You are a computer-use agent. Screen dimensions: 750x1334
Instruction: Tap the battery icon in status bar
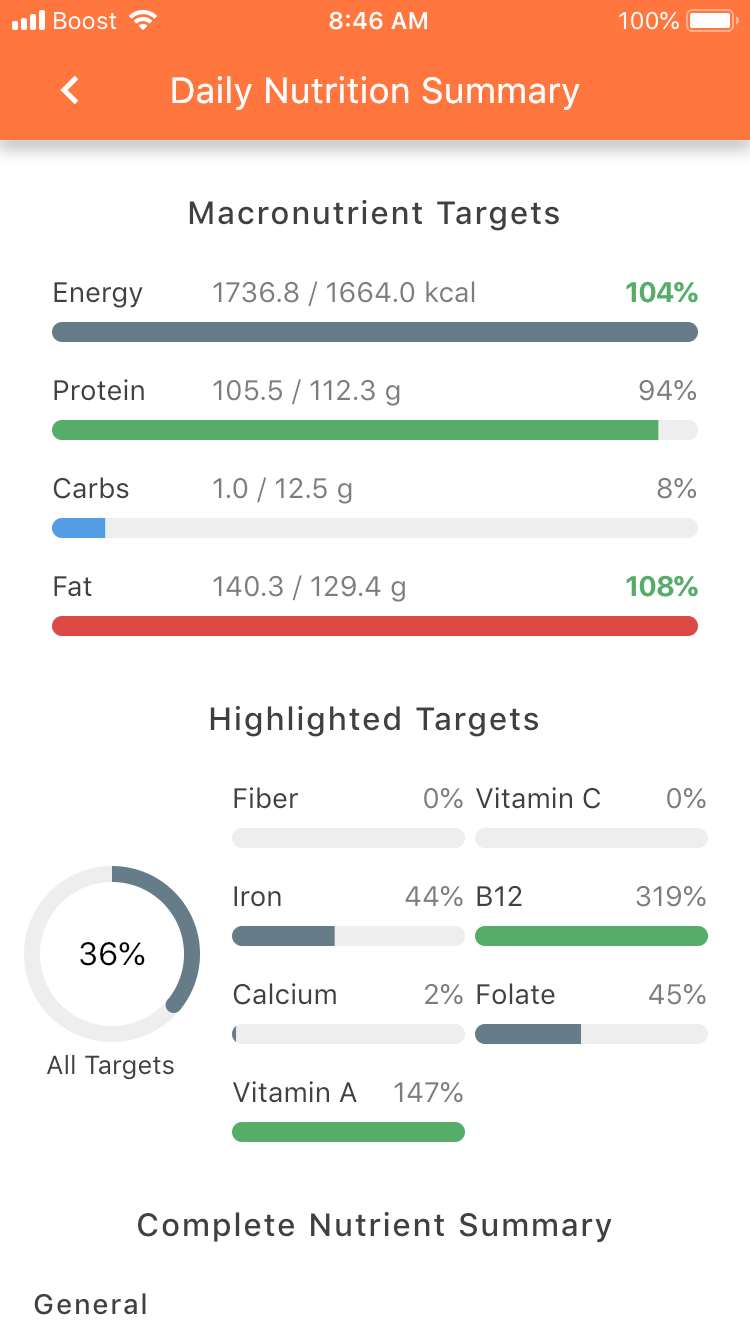tap(714, 21)
